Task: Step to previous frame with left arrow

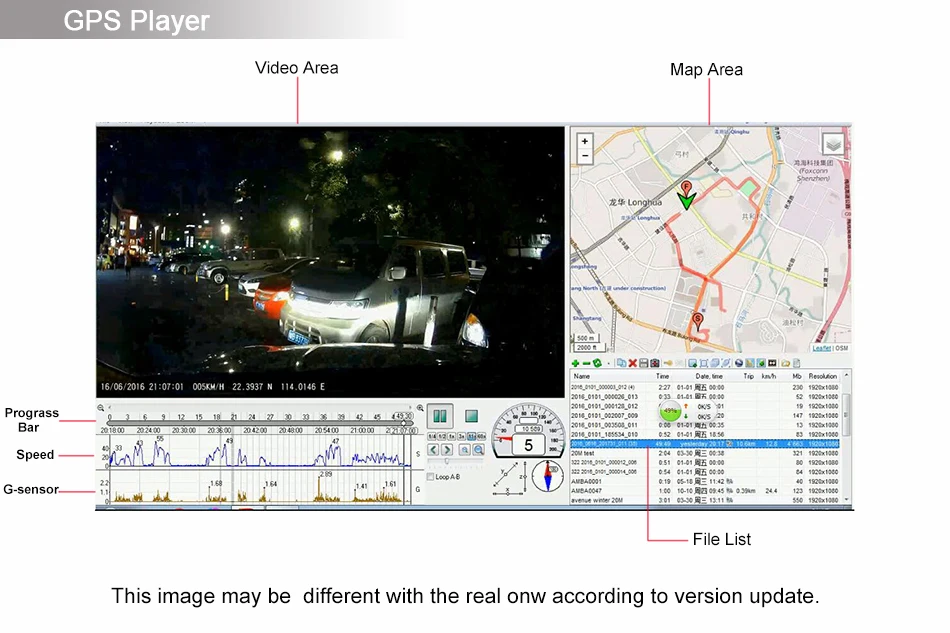Action: pyautogui.click(x=433, y=449)
